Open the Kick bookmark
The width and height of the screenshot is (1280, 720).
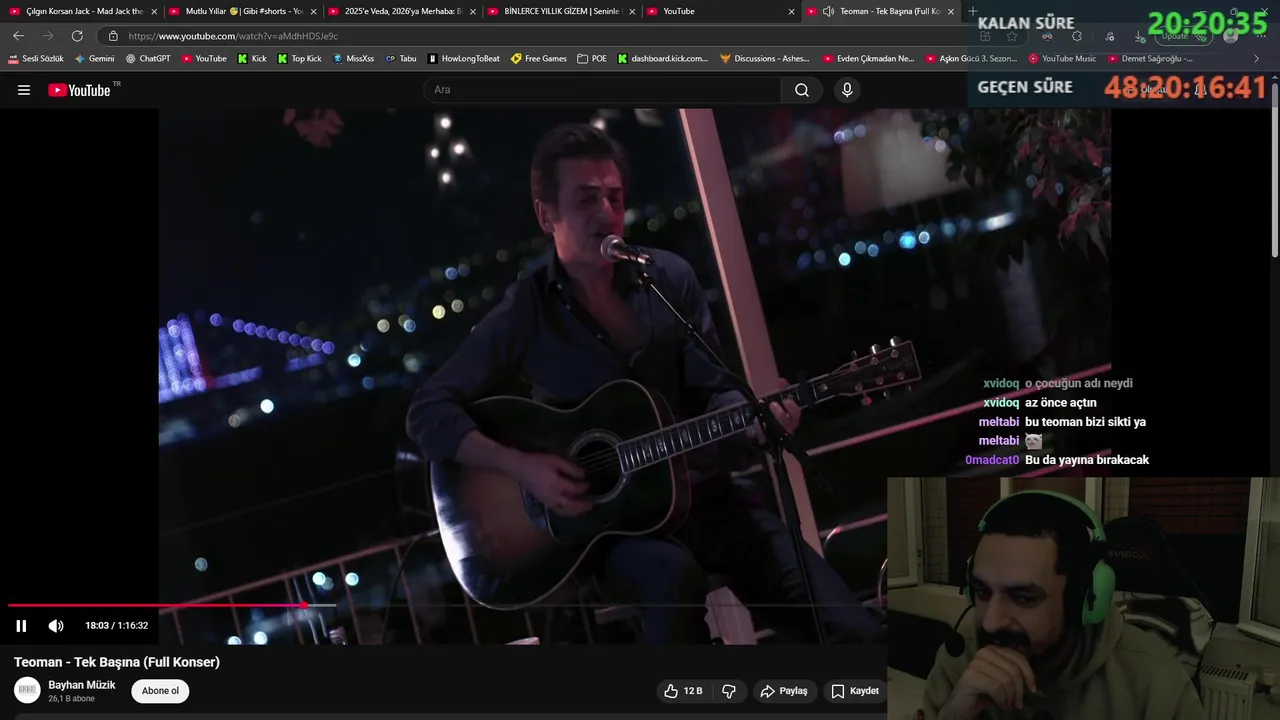point(252,59)
